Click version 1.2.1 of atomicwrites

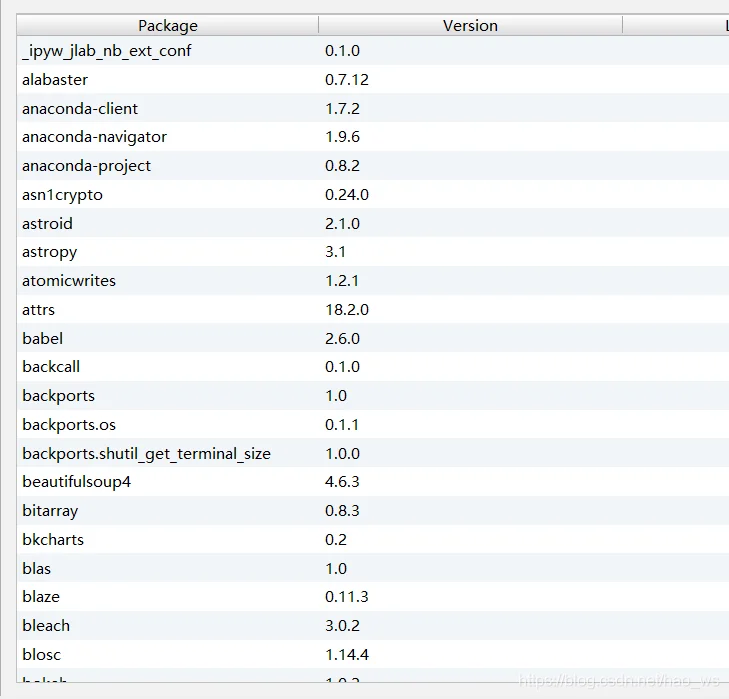click(x=342, y=281)
